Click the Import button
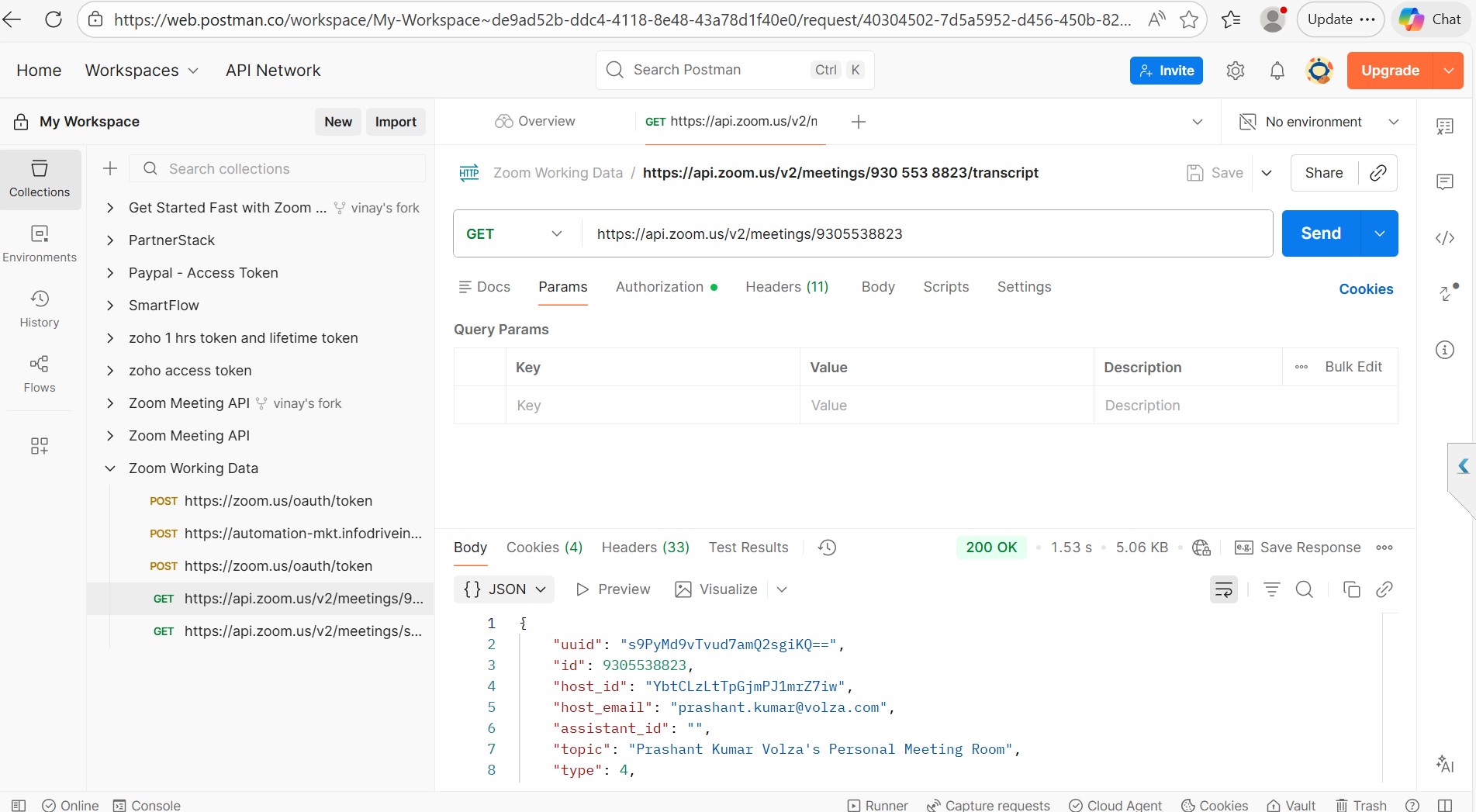This screenshot has width=1476, height=812. tap(396, 122)
